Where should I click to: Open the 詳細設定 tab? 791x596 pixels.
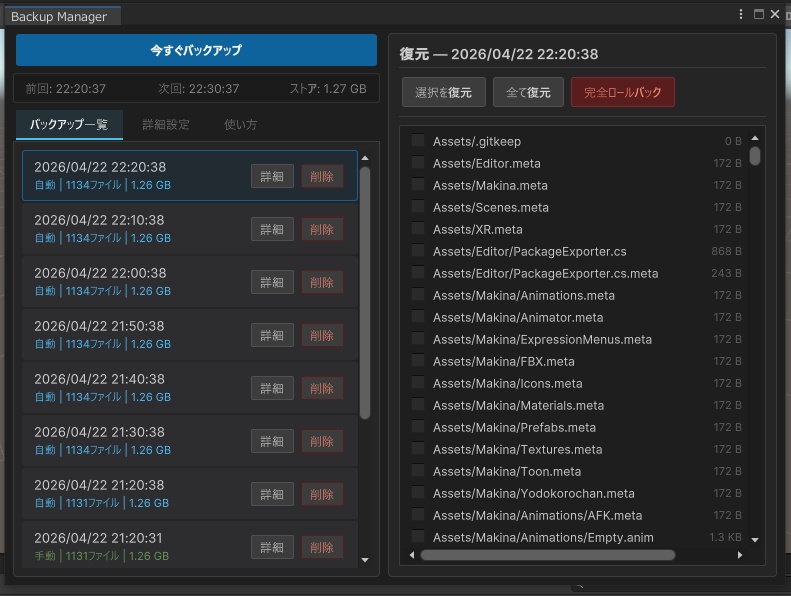[x=166, y=125]
